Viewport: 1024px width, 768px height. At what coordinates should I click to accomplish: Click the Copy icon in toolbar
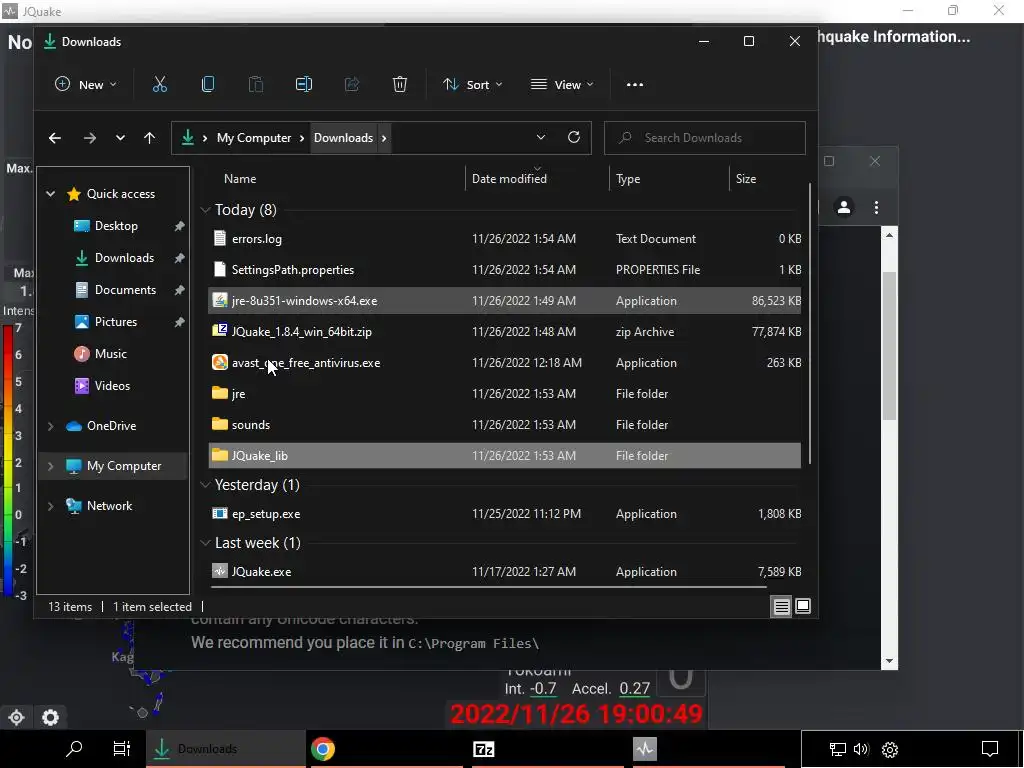click(x=208, y=84)
